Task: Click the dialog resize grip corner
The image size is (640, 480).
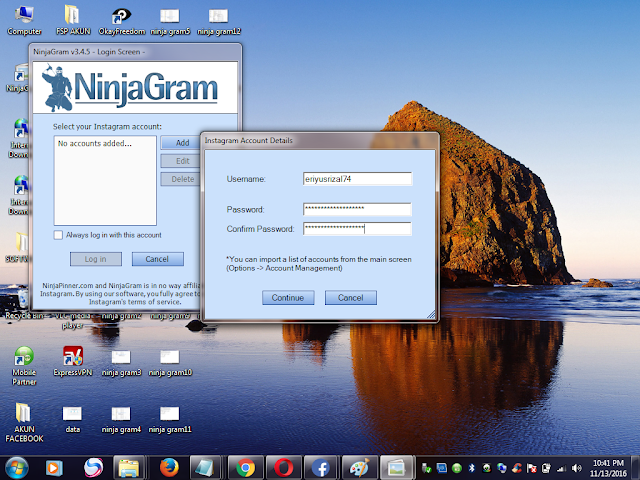Action: click(x=431, y=314)
